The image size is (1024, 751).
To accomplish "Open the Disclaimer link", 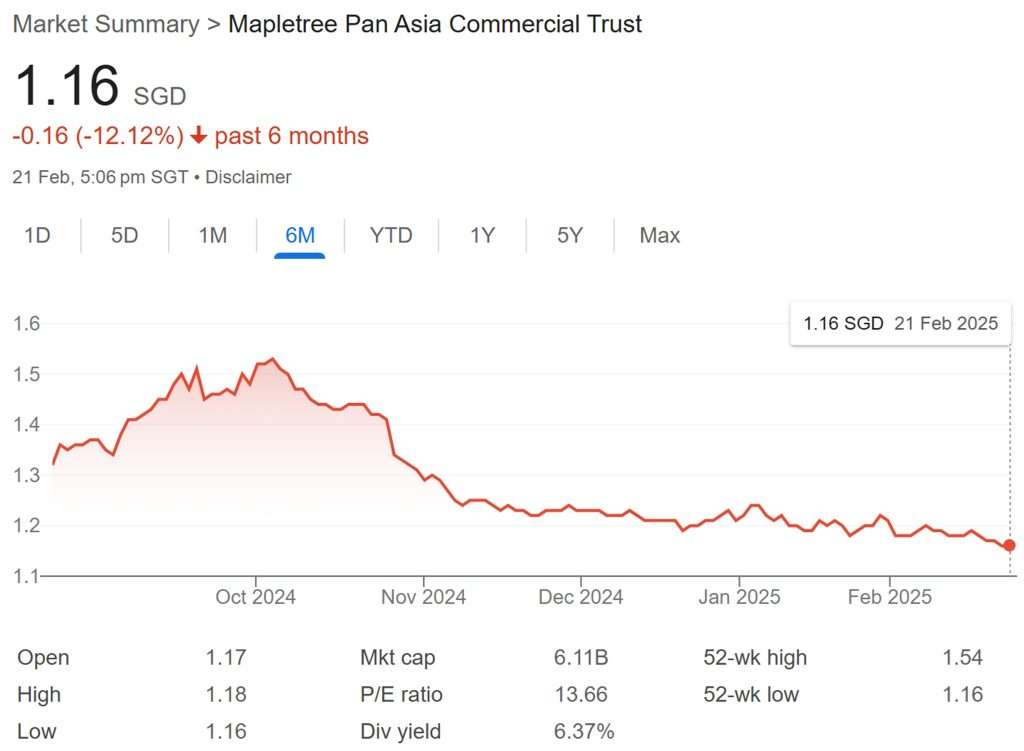I will [x=250, y=177].
